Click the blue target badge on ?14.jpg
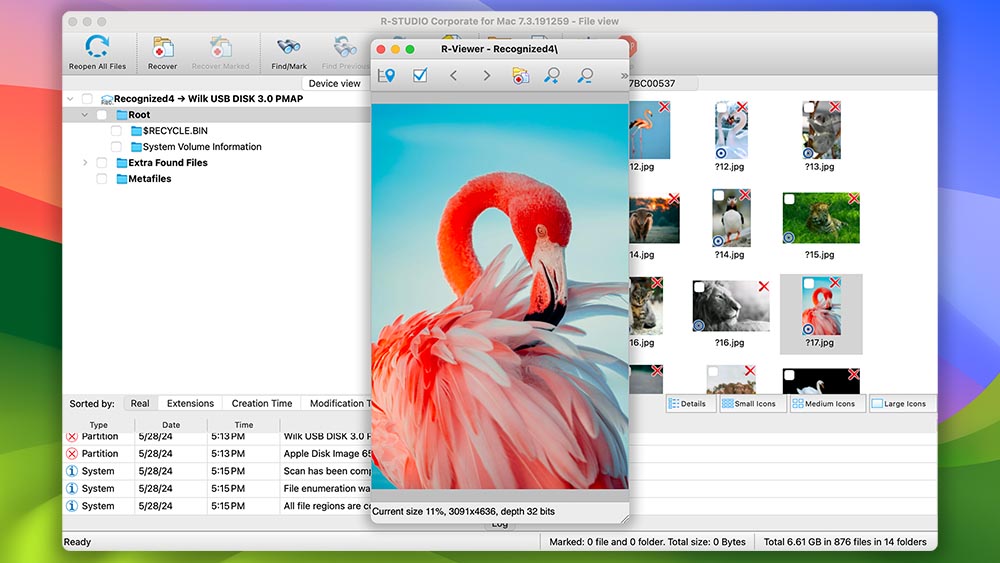This screenshot has height=563, width=1000. click(x=718, y=241)
